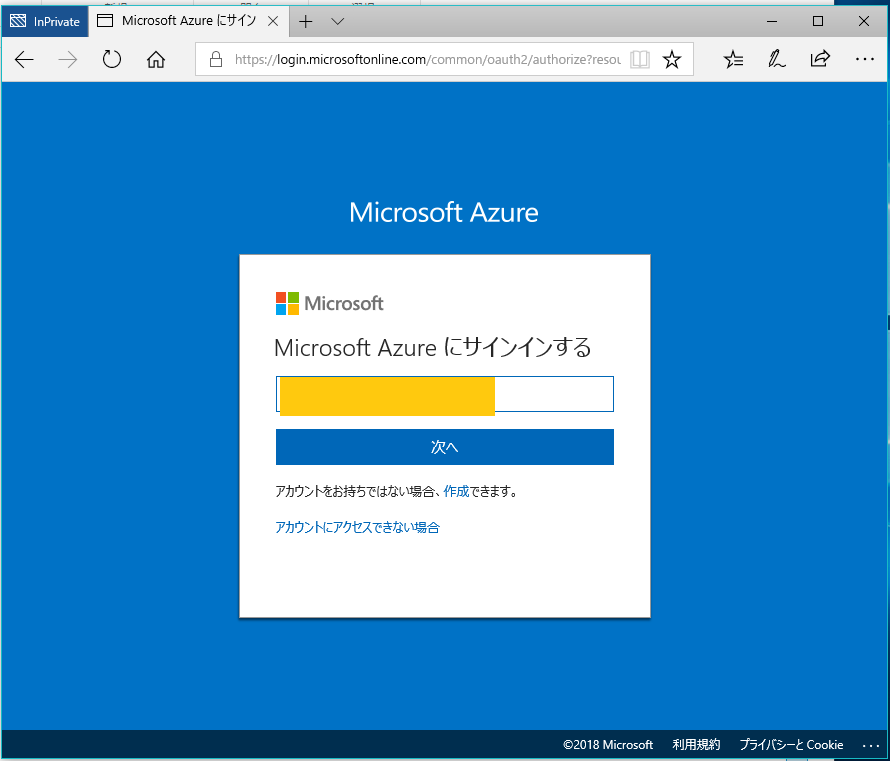Viewport: 890px width, 761px height.
Task: Go back with the browser back arrow
Action: tap(24, 59)
